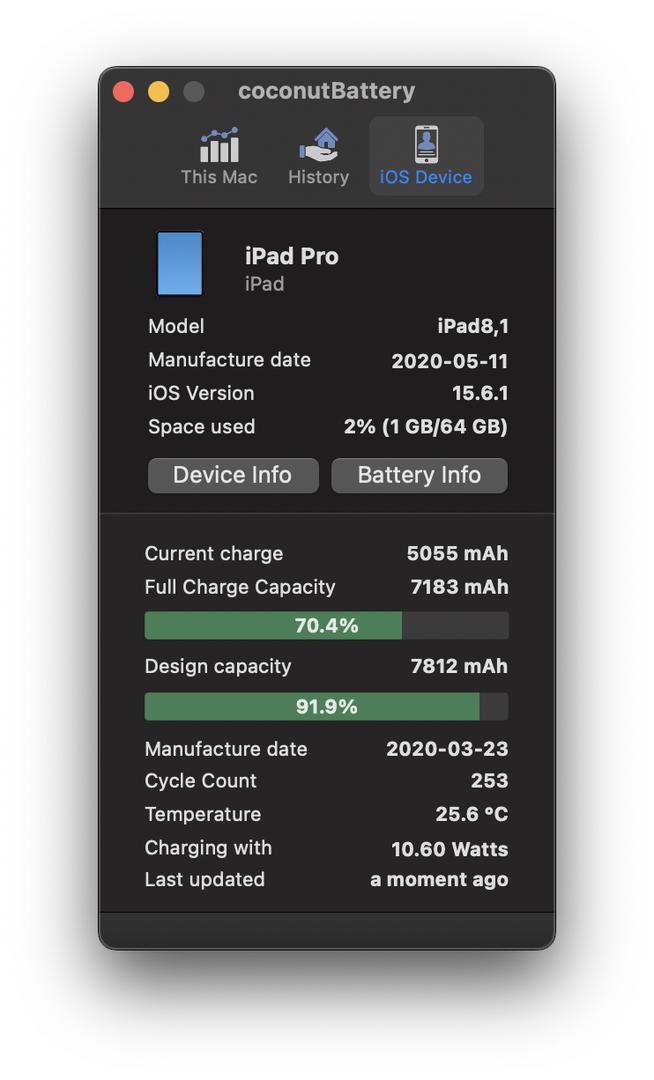Click the blue iPad device thumbnail
The height and width of the screenshot is (1080, 654).
point(180,264)
